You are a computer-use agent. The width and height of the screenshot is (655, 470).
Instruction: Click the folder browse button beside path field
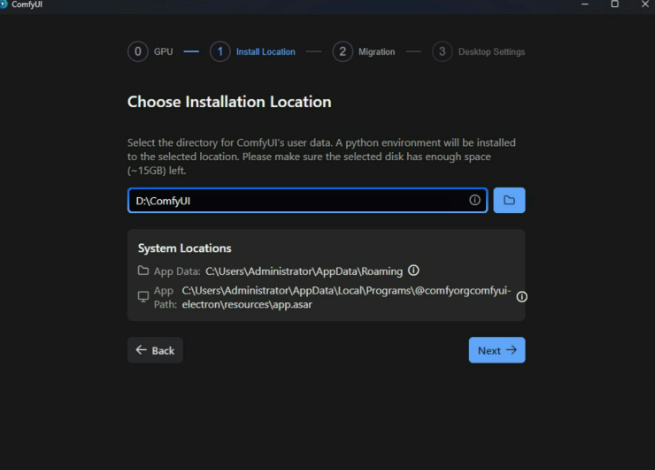pos(509,200)
